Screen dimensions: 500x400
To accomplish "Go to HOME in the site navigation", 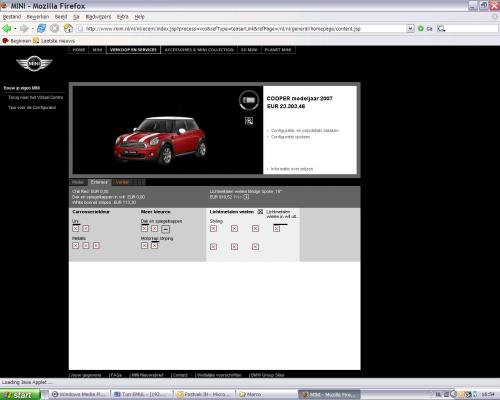I will tap(79, 50).
